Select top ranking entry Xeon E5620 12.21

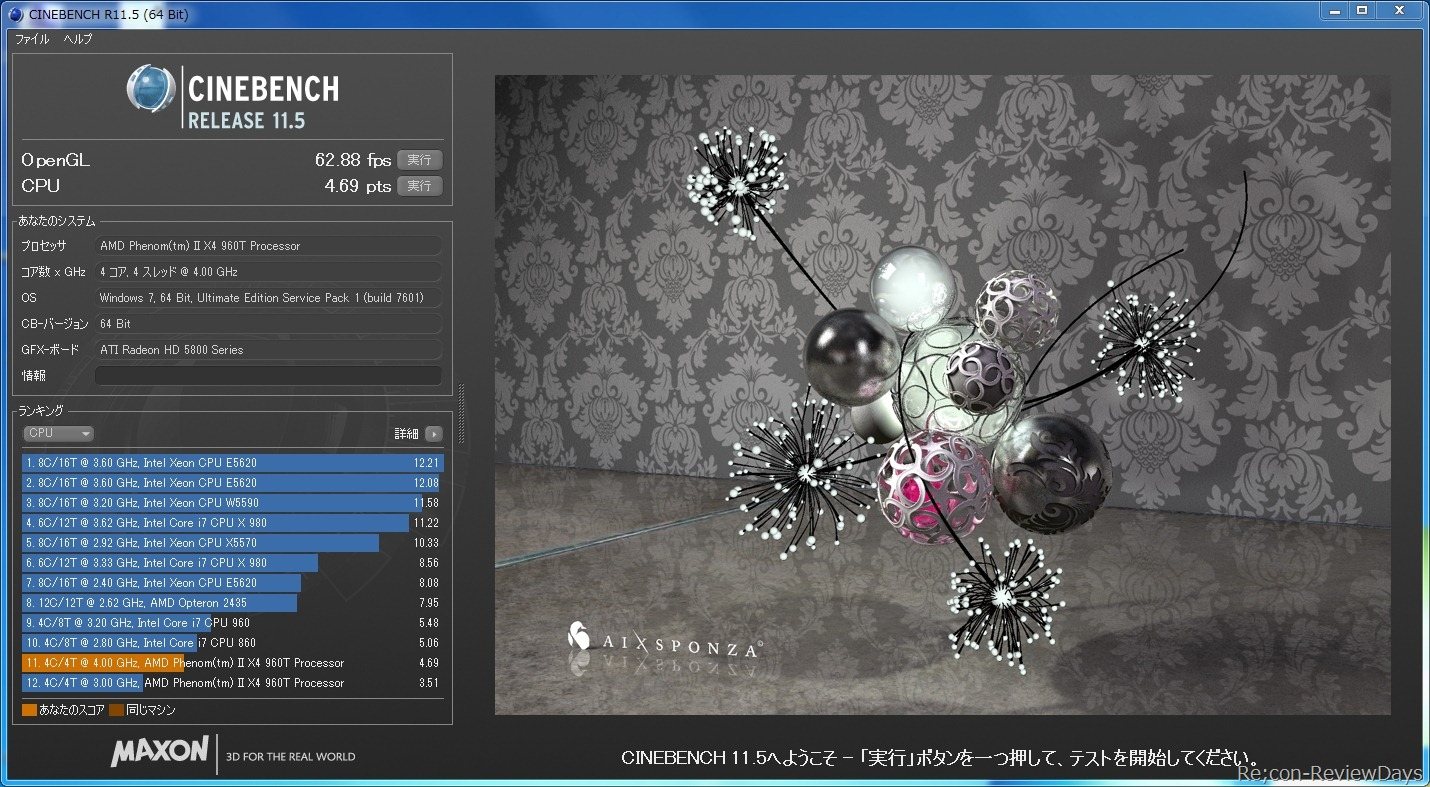pos(232,463)
